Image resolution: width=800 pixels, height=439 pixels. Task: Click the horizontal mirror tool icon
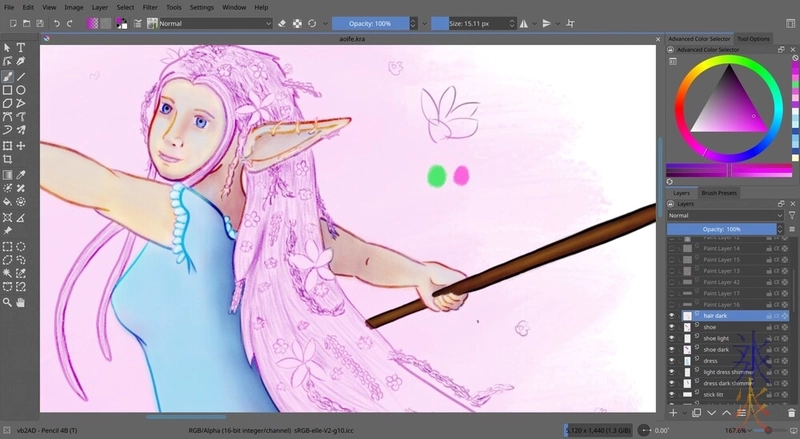pyautogui.click(x=524, y=22)
